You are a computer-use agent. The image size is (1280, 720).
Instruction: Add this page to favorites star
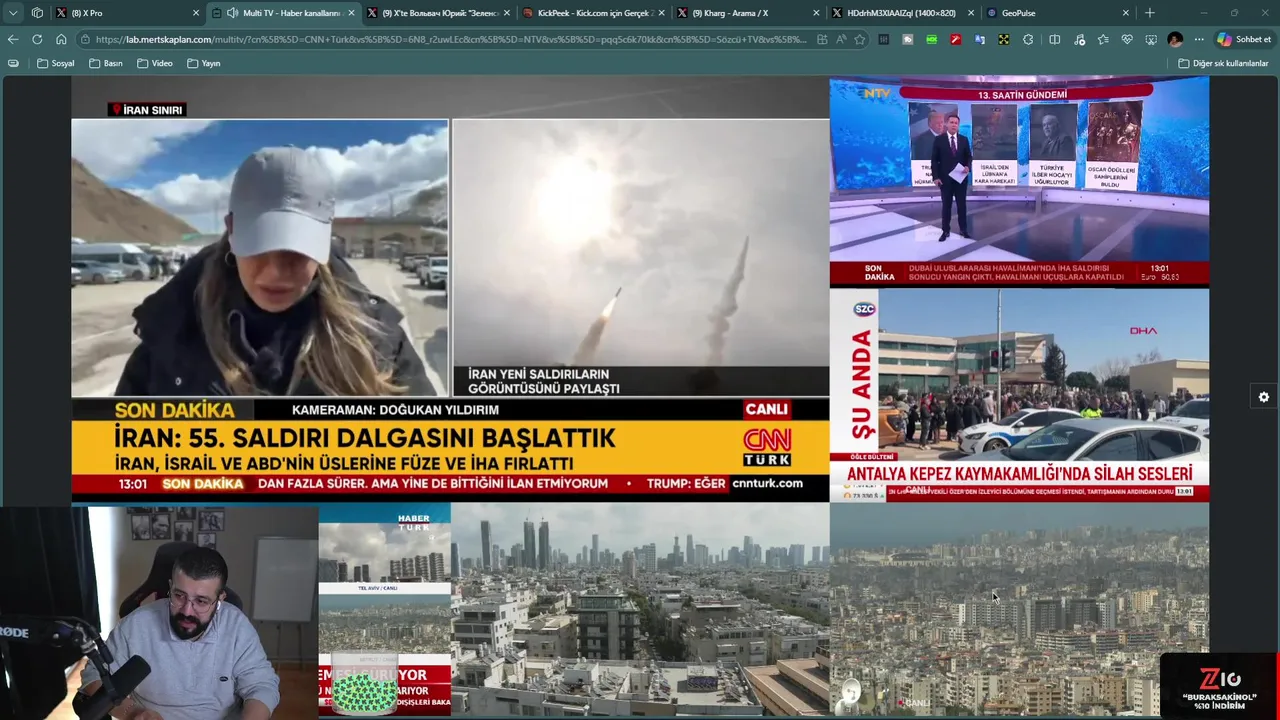click(x=860, y=39)
